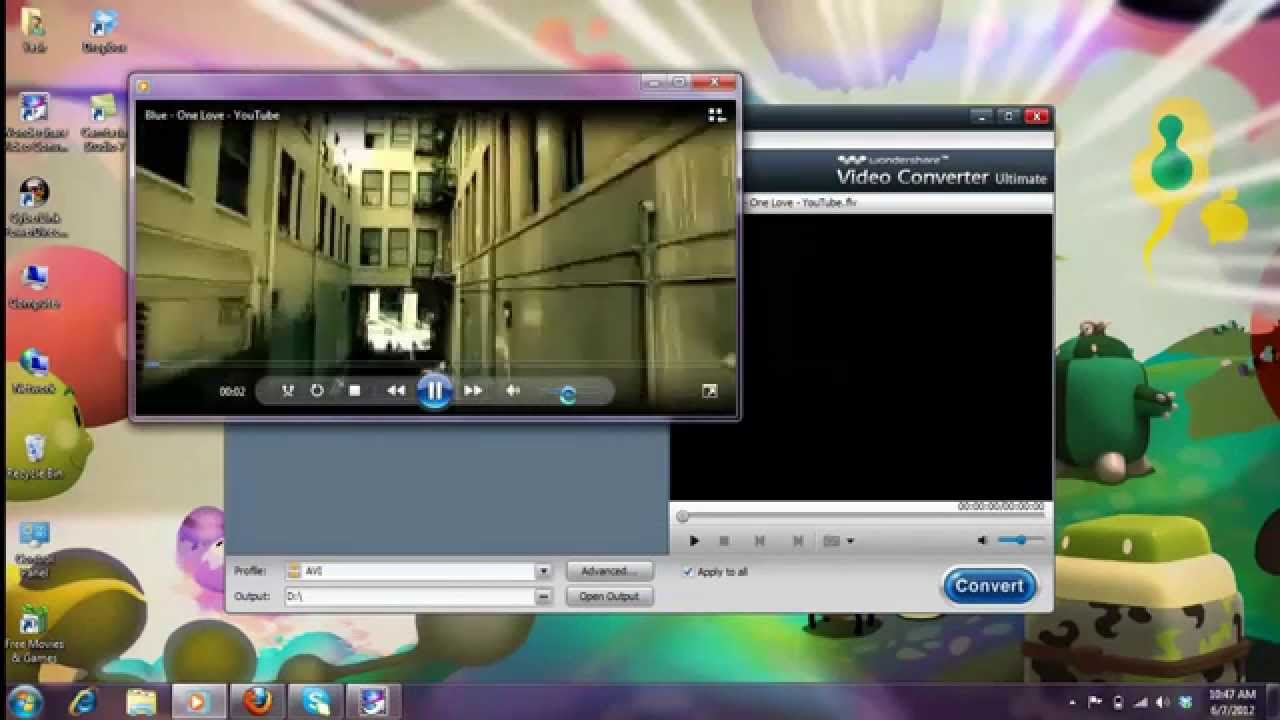Browse for the output folder
This screenshot has width=1280, height=720.
click(543, 596)
